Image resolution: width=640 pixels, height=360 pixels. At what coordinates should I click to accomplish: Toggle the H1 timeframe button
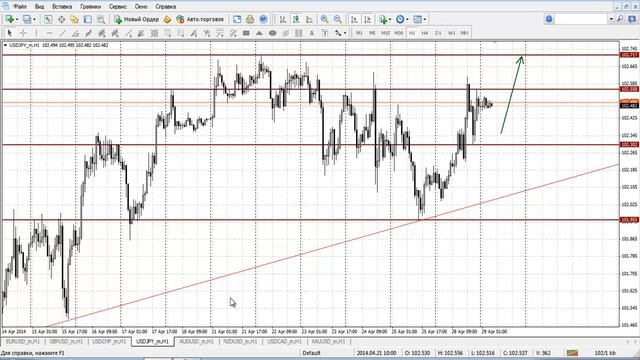412,33
